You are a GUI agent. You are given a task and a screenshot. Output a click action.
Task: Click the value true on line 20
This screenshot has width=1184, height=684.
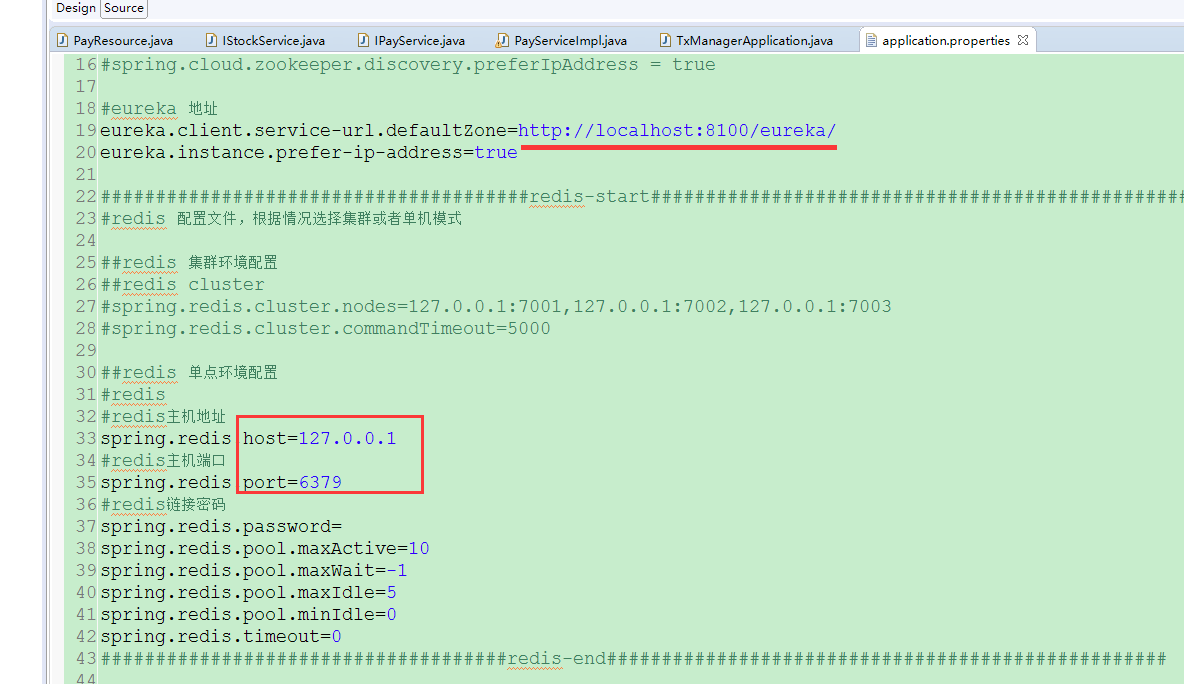coord(496,153)
